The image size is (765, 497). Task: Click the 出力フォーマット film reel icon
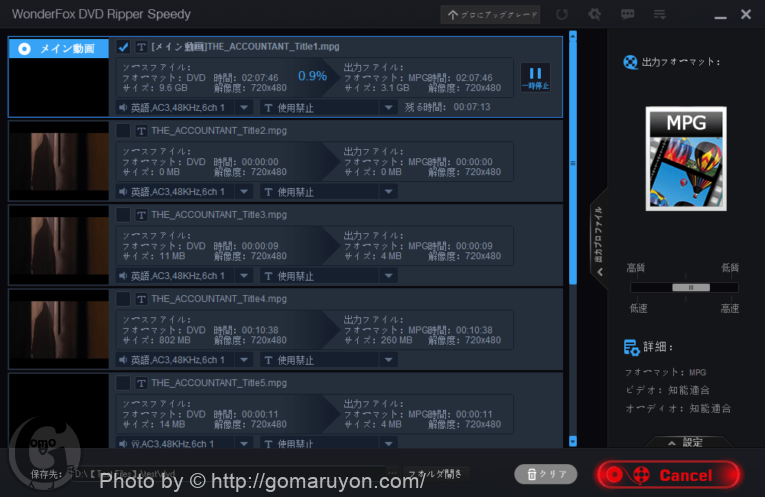[630, 62]
